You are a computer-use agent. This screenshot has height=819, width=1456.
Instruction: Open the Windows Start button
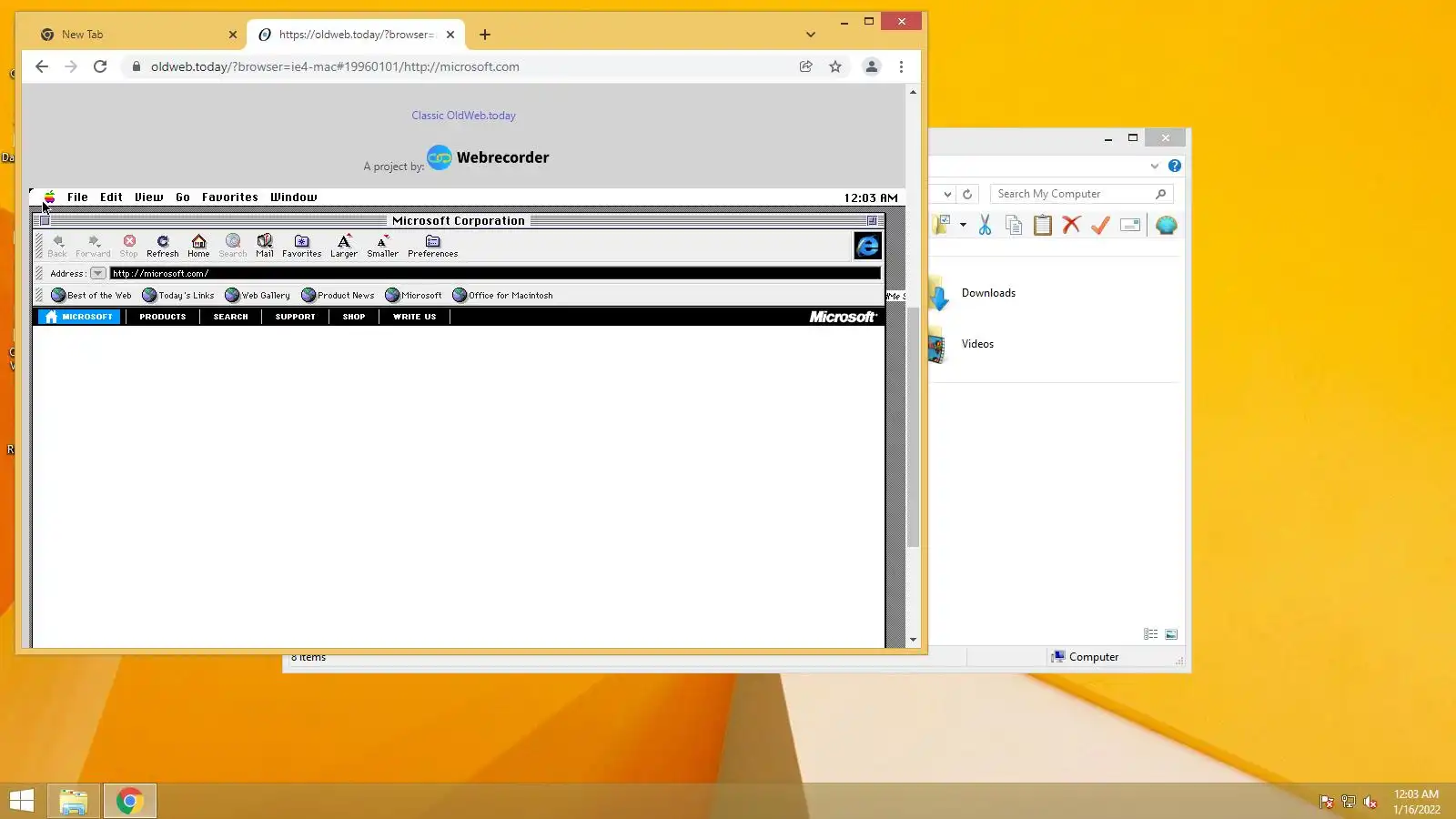22,801
